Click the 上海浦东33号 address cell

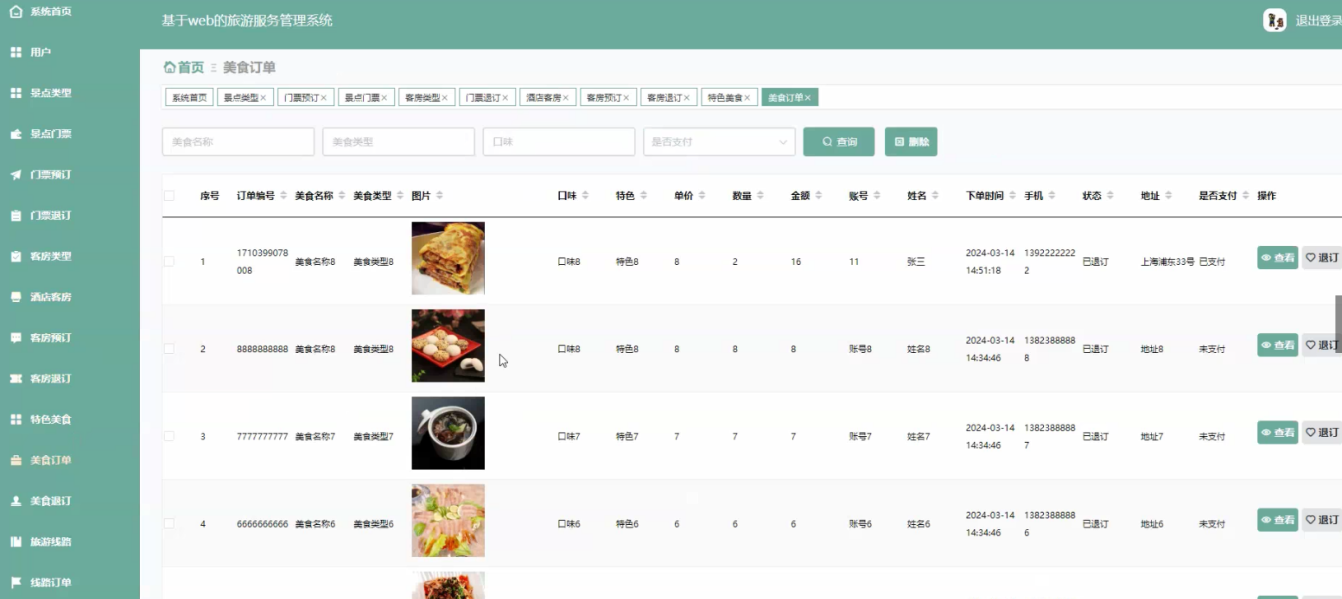tap(1167, 262)
